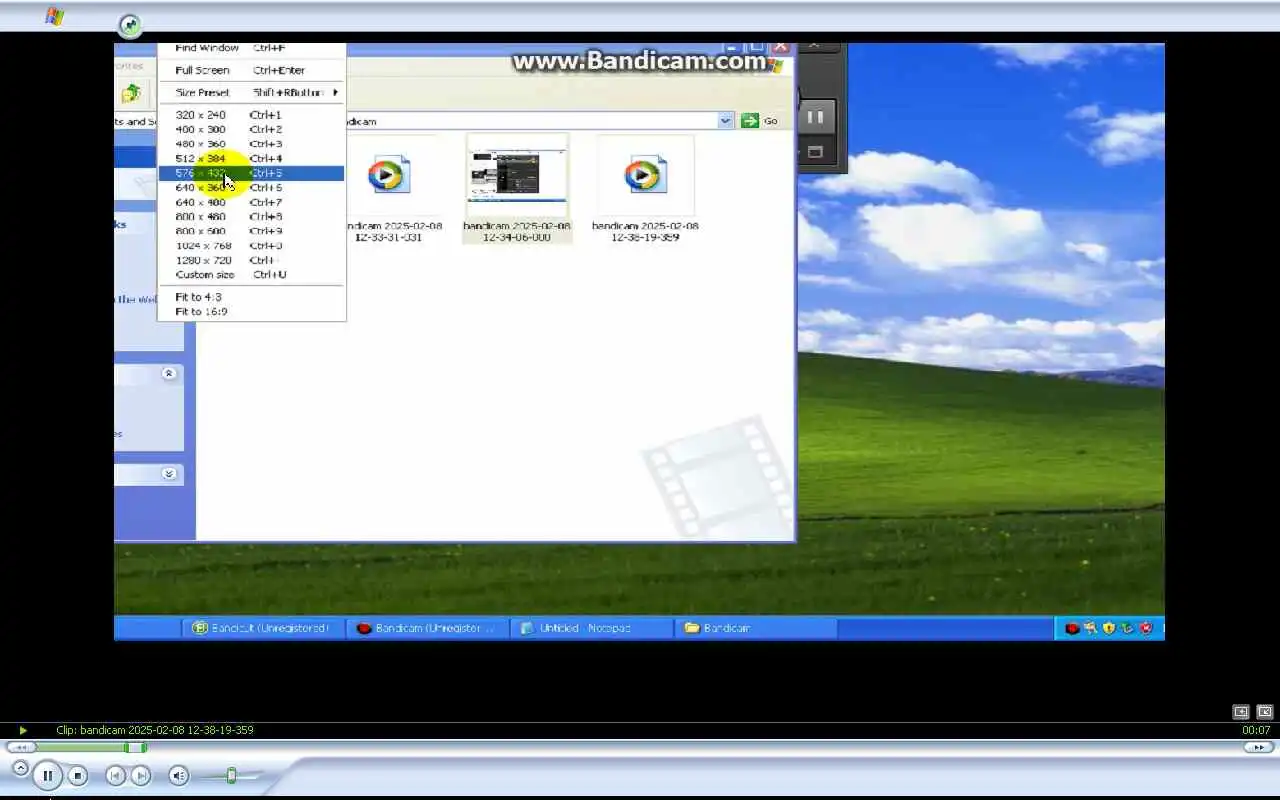Select the highlighted 576 x 432 size
The width and height of the screenshot is (1280, 800).
(x=251, y=173)
